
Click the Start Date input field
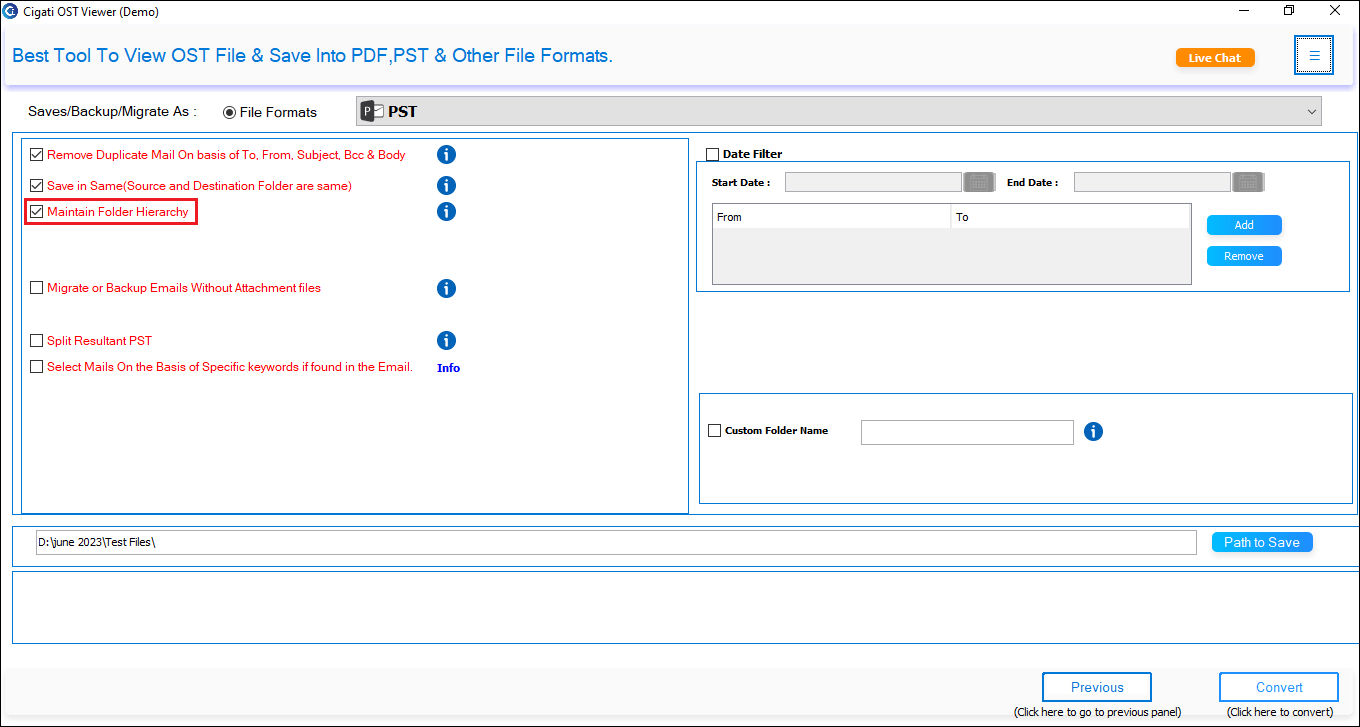pos(873,182)
